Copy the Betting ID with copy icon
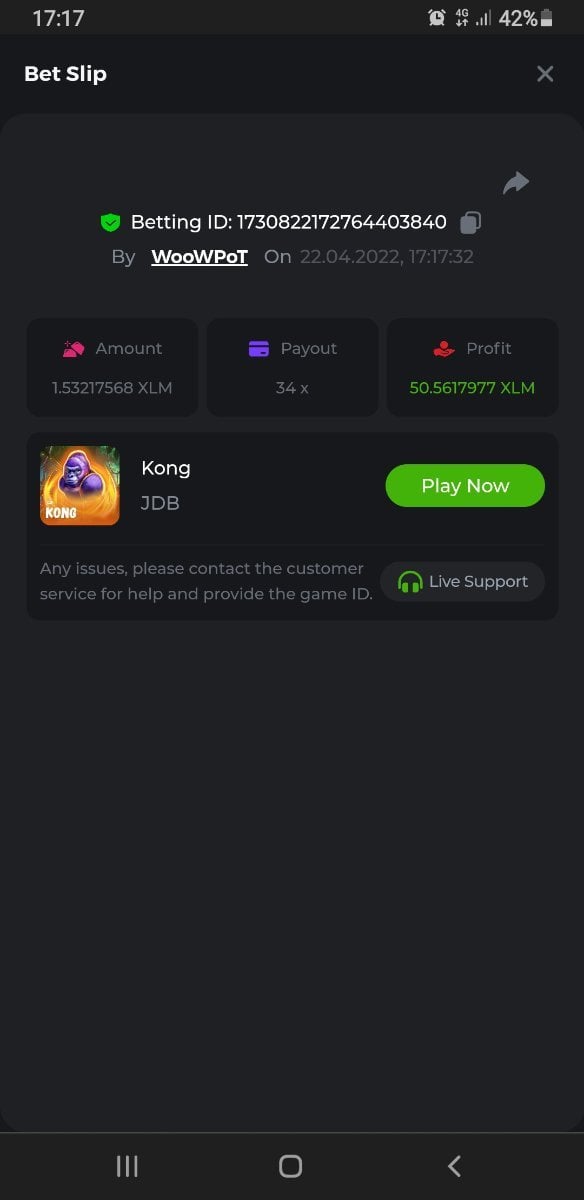This screenshot has height=1200, width=584. [470, 222]
